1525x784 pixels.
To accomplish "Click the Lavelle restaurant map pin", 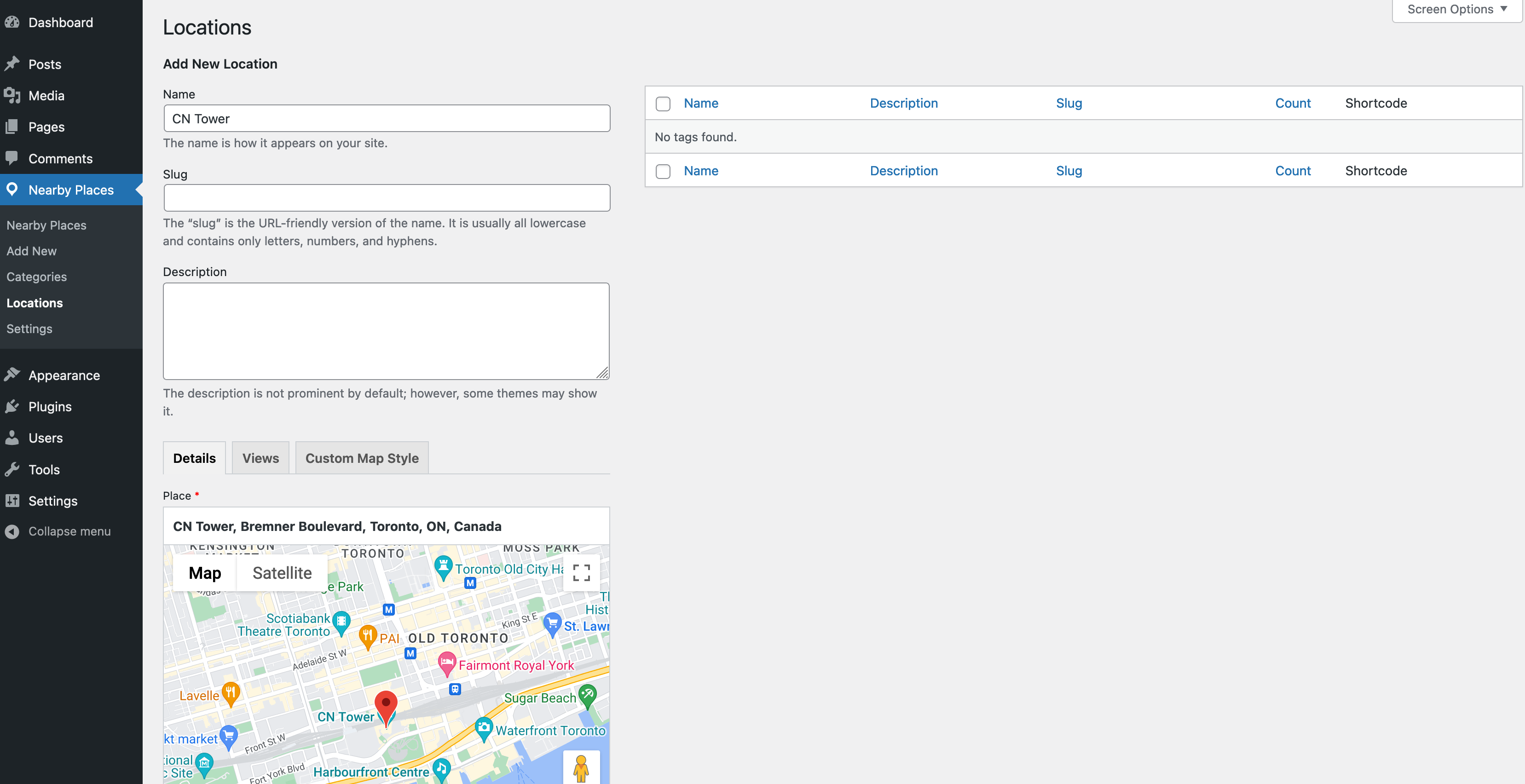I will [x=230, y=695].
